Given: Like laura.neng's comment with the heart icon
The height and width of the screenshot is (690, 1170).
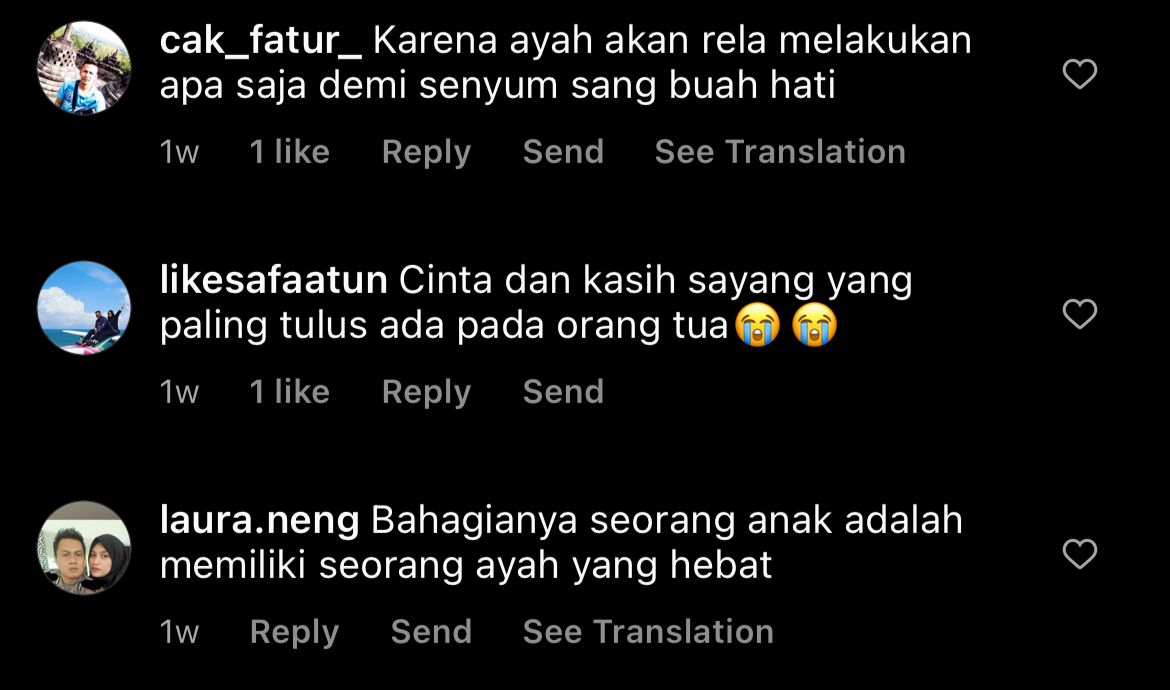Looking at the screenshot, I should (x=1080, y=553).
